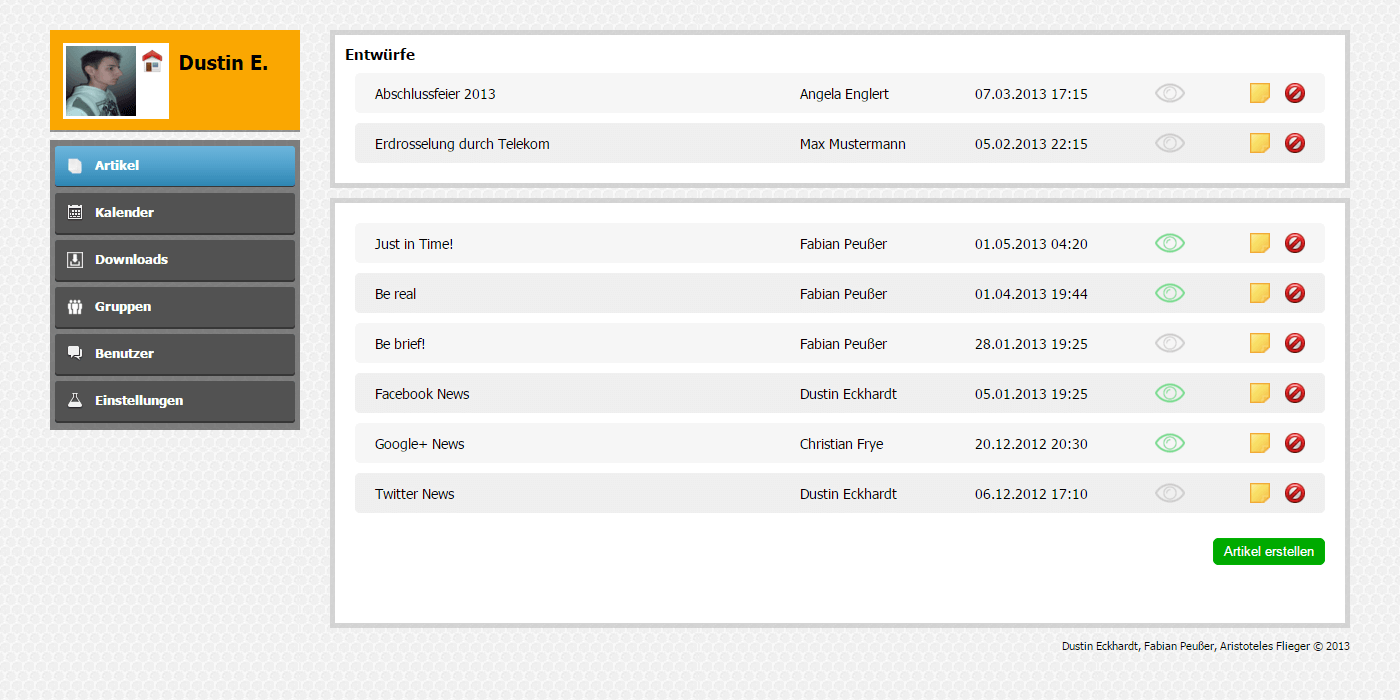Publish 'Be brief!' using its grey eye icon
This screenshot has height=700, width=1400.
tap(1170, 343)
